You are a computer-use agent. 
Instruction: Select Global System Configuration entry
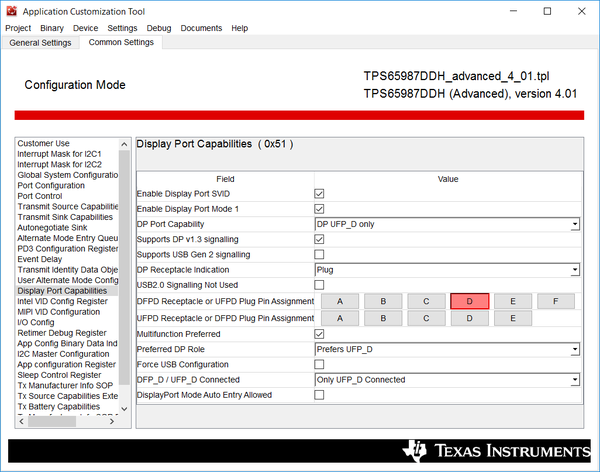[x=67, y=175]
